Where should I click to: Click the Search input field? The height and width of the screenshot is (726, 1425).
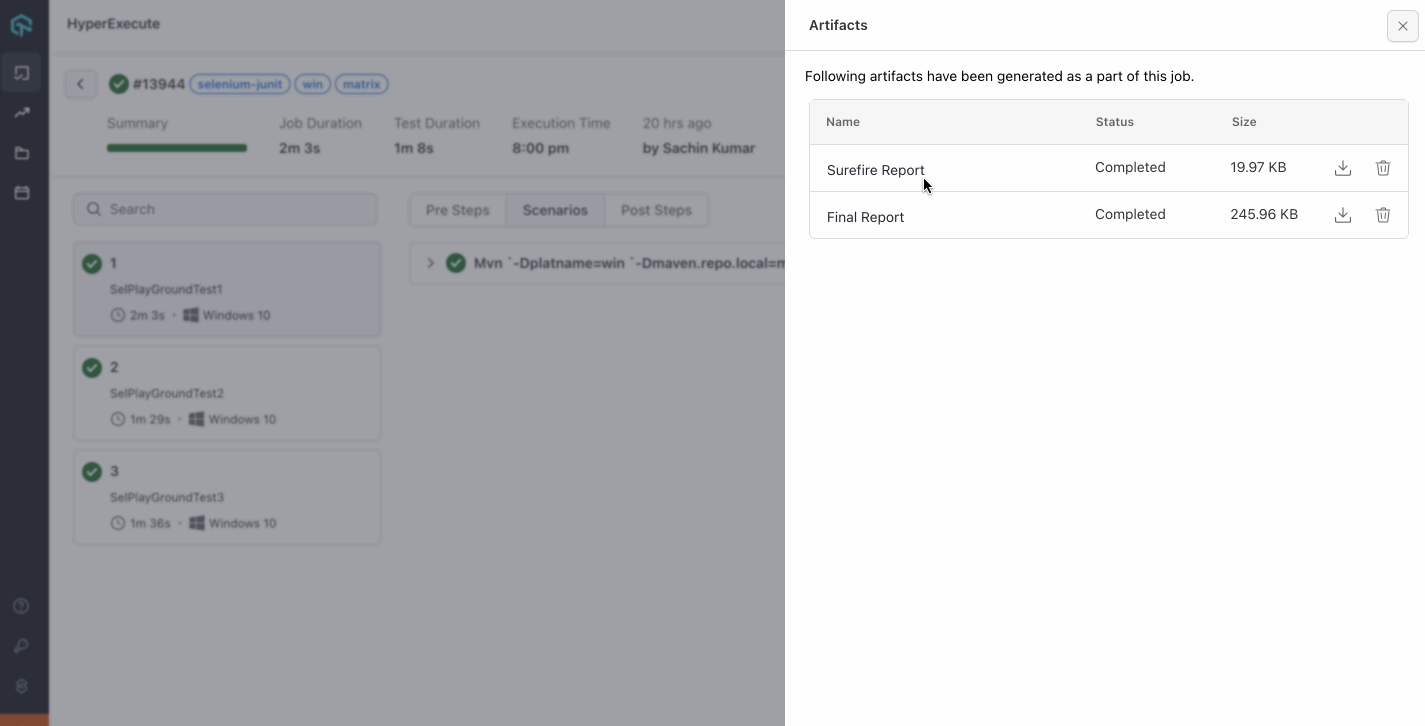(226, 209)
